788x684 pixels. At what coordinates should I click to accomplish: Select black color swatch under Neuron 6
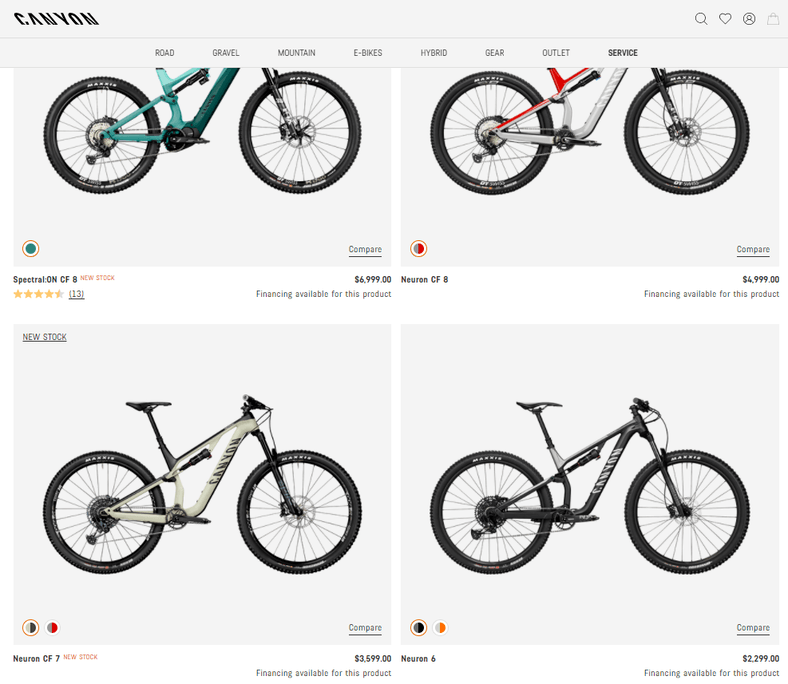tap(419, 628)
